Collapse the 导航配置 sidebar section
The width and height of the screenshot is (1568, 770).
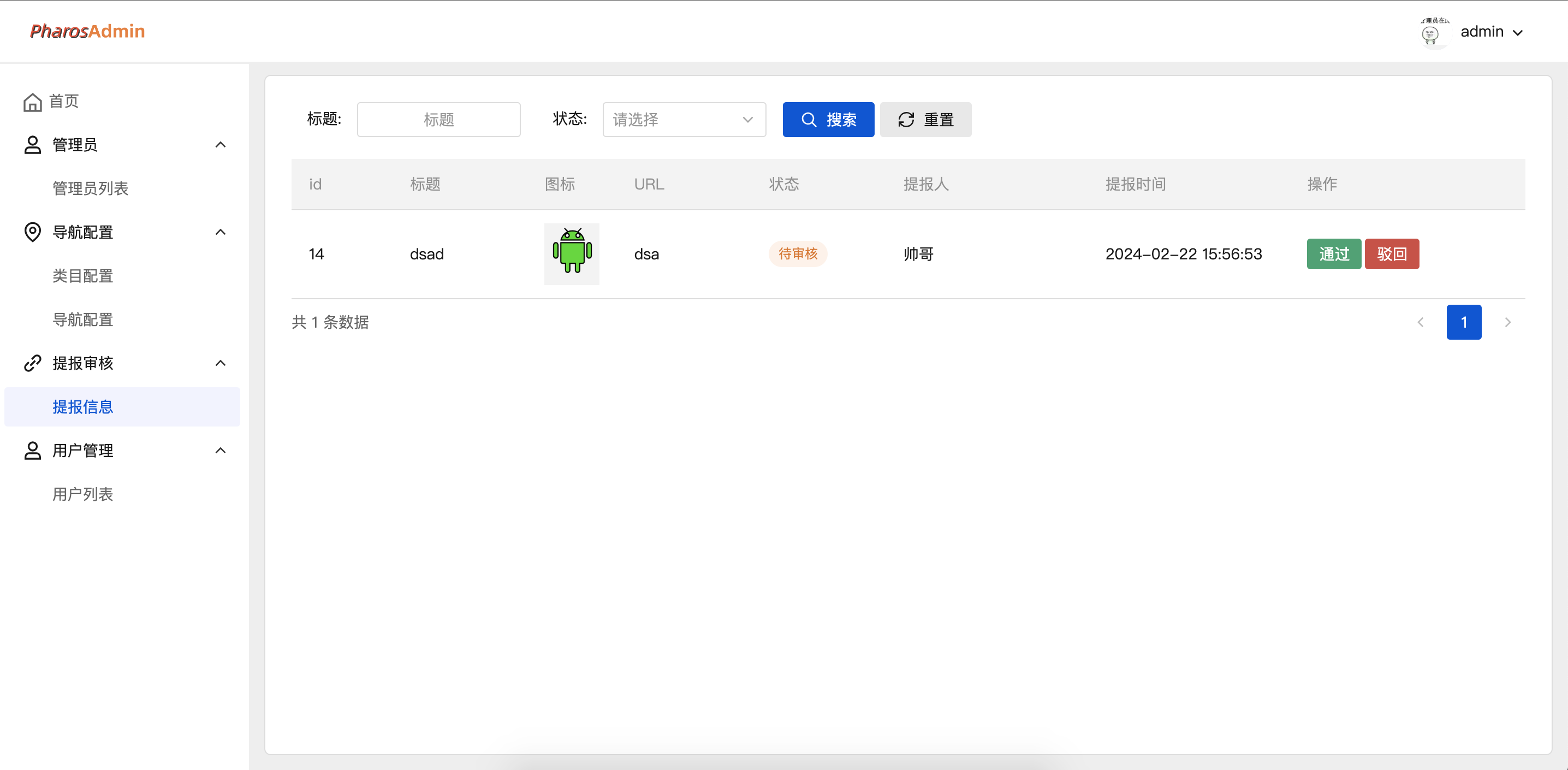point(221,232)
